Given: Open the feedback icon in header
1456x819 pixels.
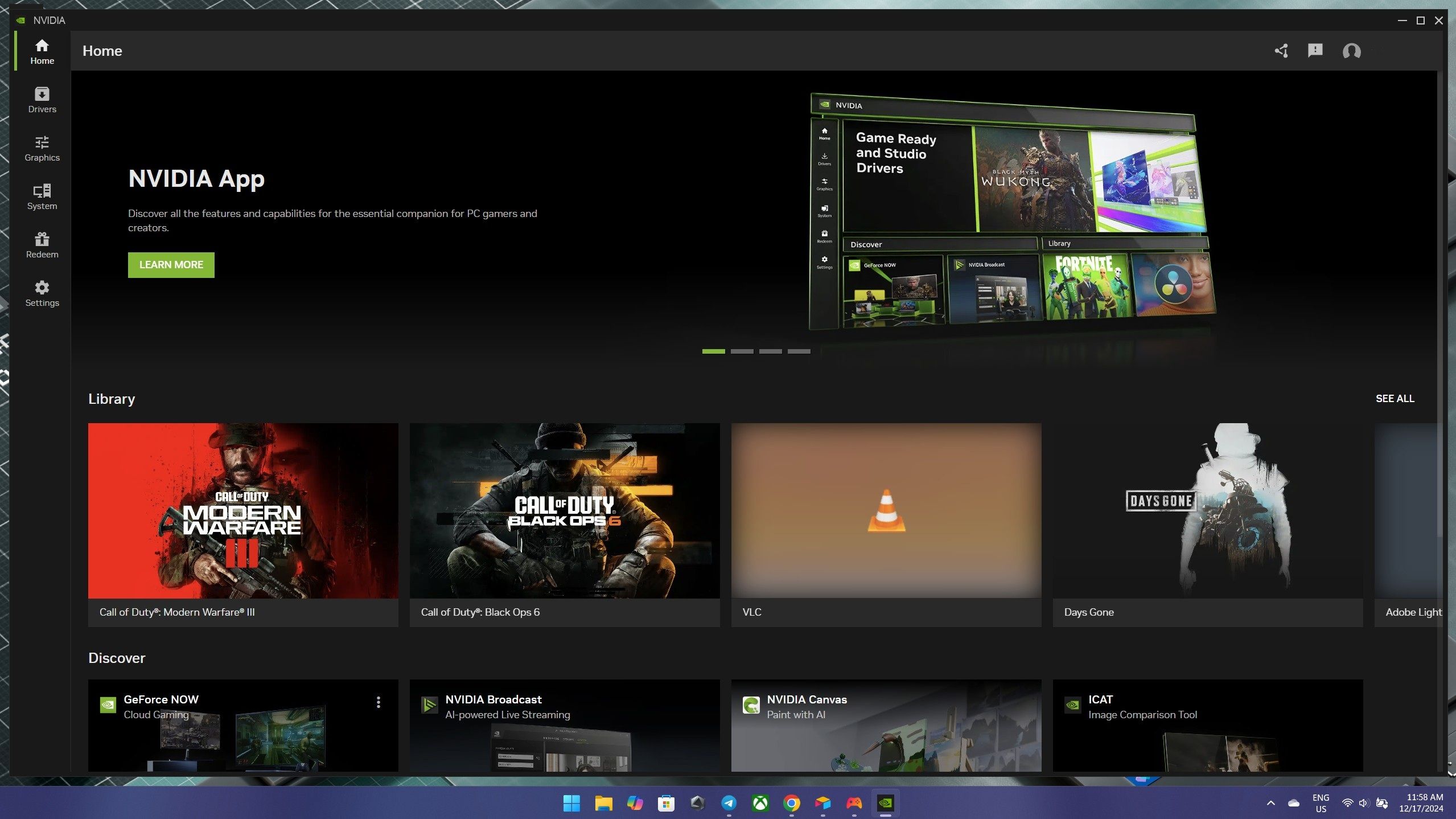Looking at the screenshot, I should click(x=1315, y=51).
